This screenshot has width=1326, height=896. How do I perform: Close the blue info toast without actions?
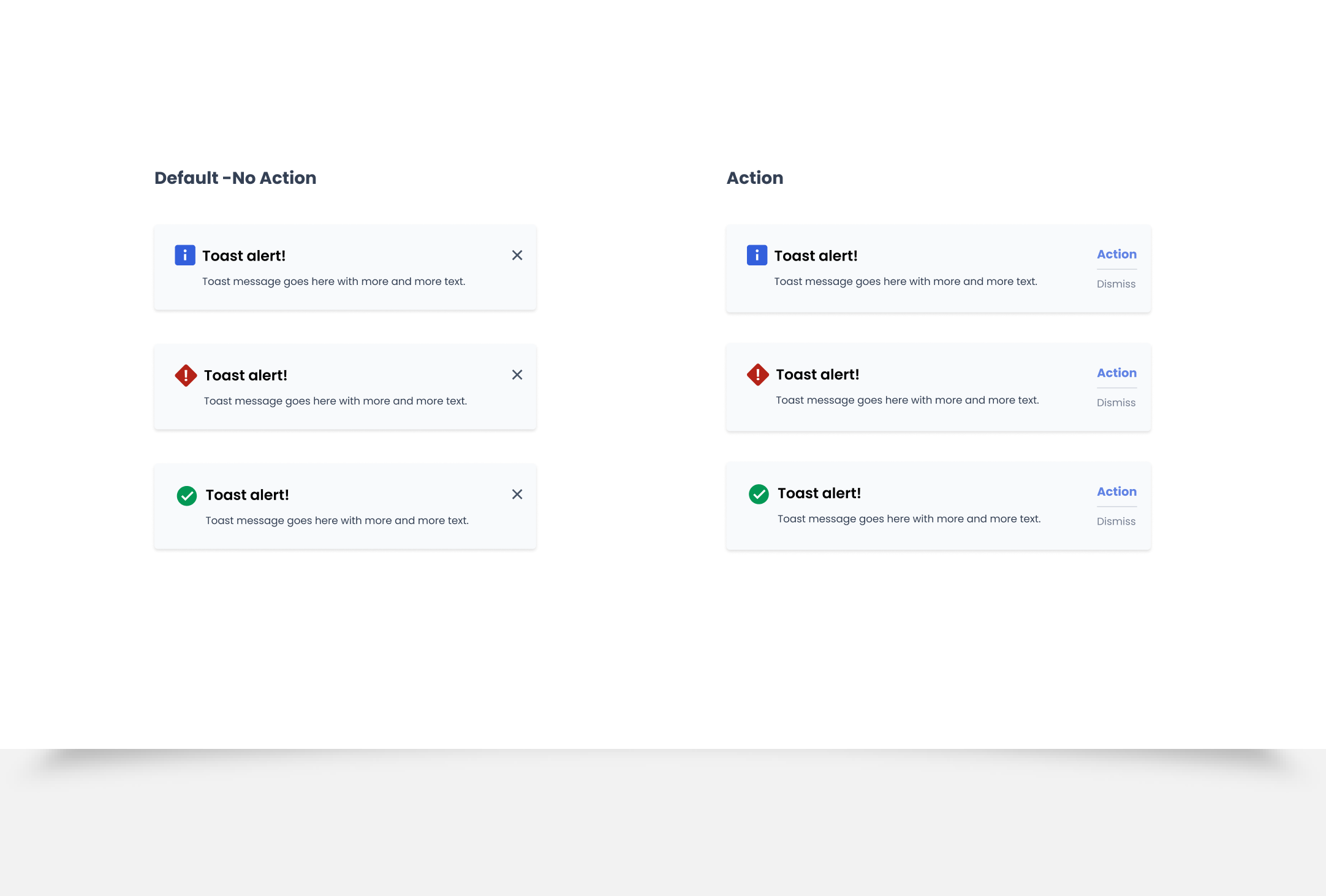click(x=517, y=255)
